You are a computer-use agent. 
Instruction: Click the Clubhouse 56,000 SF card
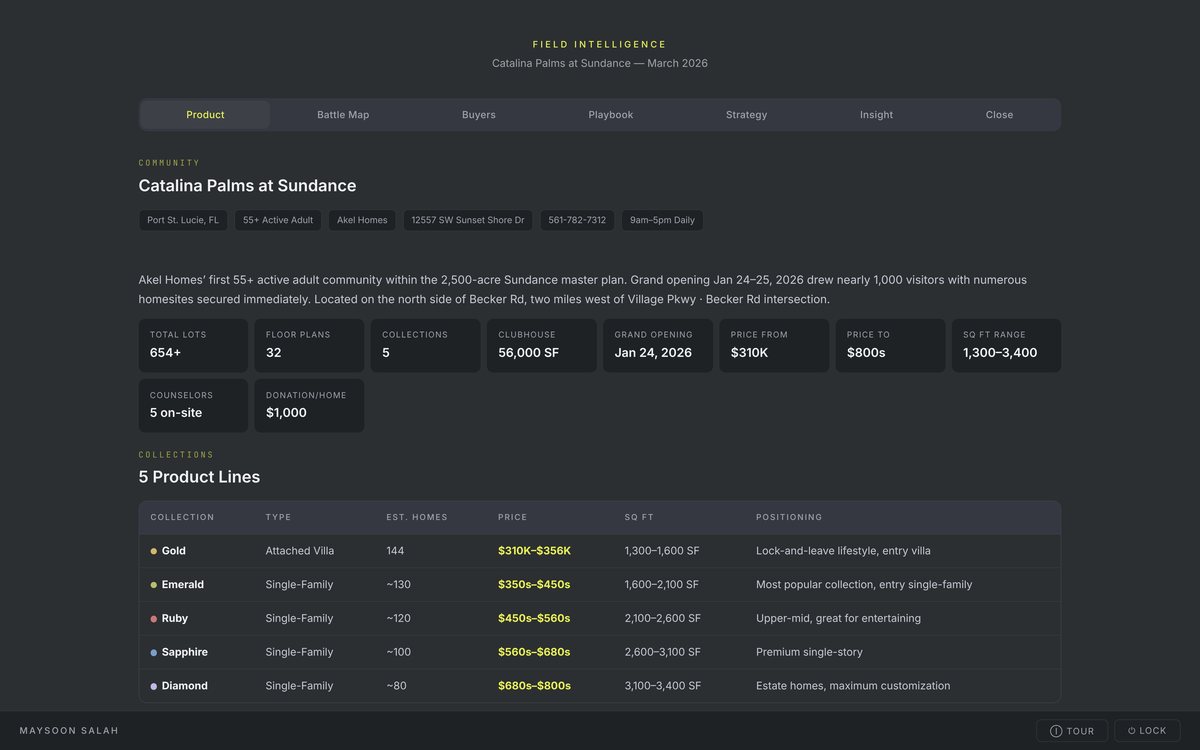(x=542, y=345)
